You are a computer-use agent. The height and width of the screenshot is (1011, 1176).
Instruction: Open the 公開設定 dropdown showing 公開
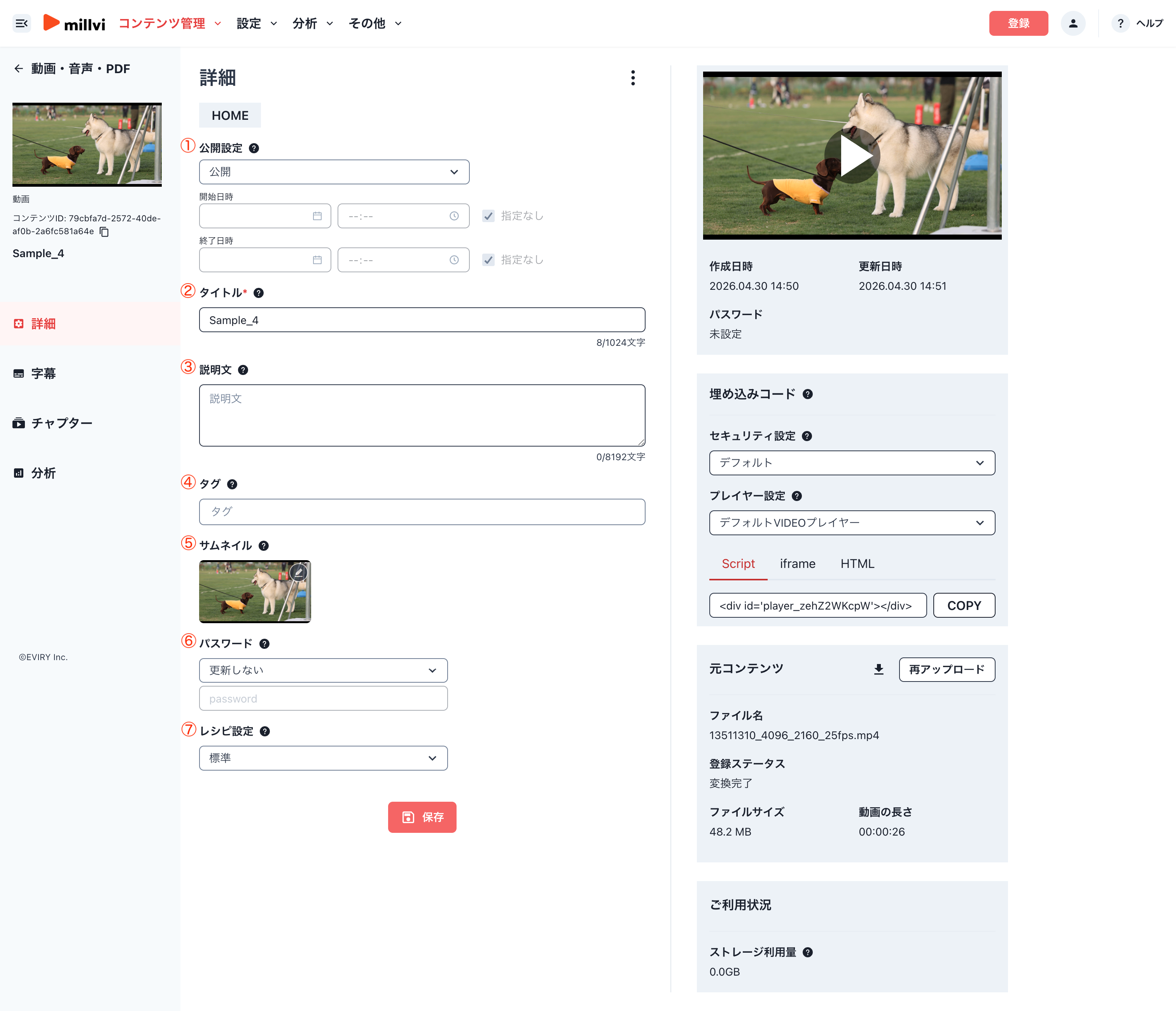click(x=334, y=172)
